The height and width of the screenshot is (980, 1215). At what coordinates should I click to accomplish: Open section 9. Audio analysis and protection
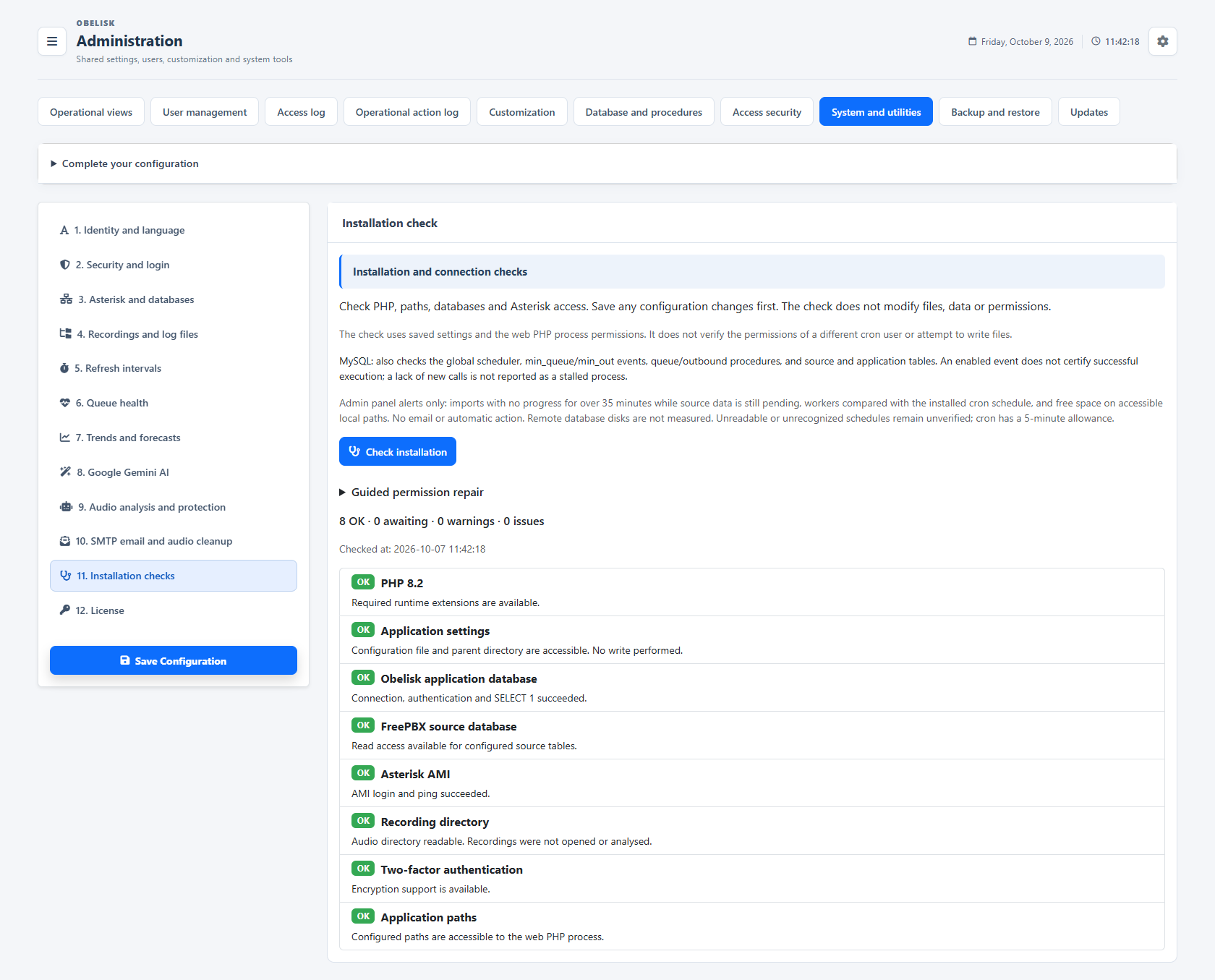coord(174,507)
